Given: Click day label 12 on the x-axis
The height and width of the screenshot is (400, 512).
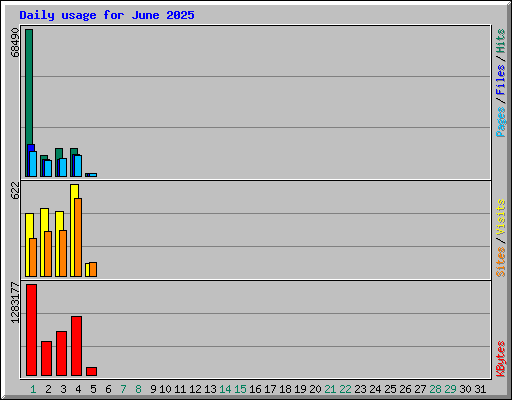Looking at the screenshot, I should pos(195,389).
